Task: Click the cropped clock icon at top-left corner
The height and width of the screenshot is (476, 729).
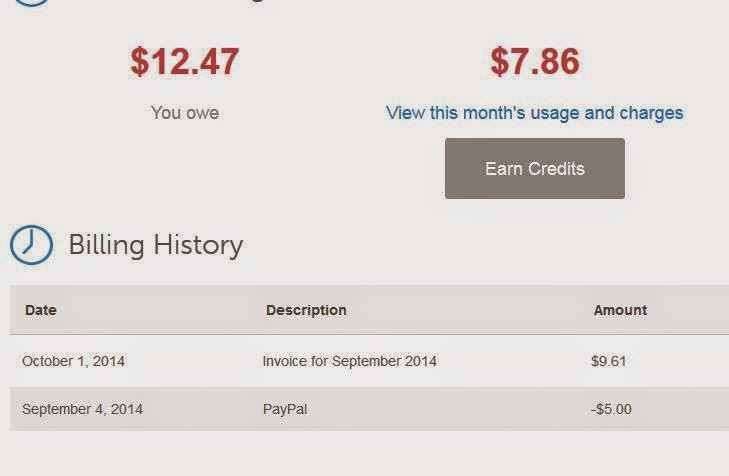Action: click(x=30, y=2)
